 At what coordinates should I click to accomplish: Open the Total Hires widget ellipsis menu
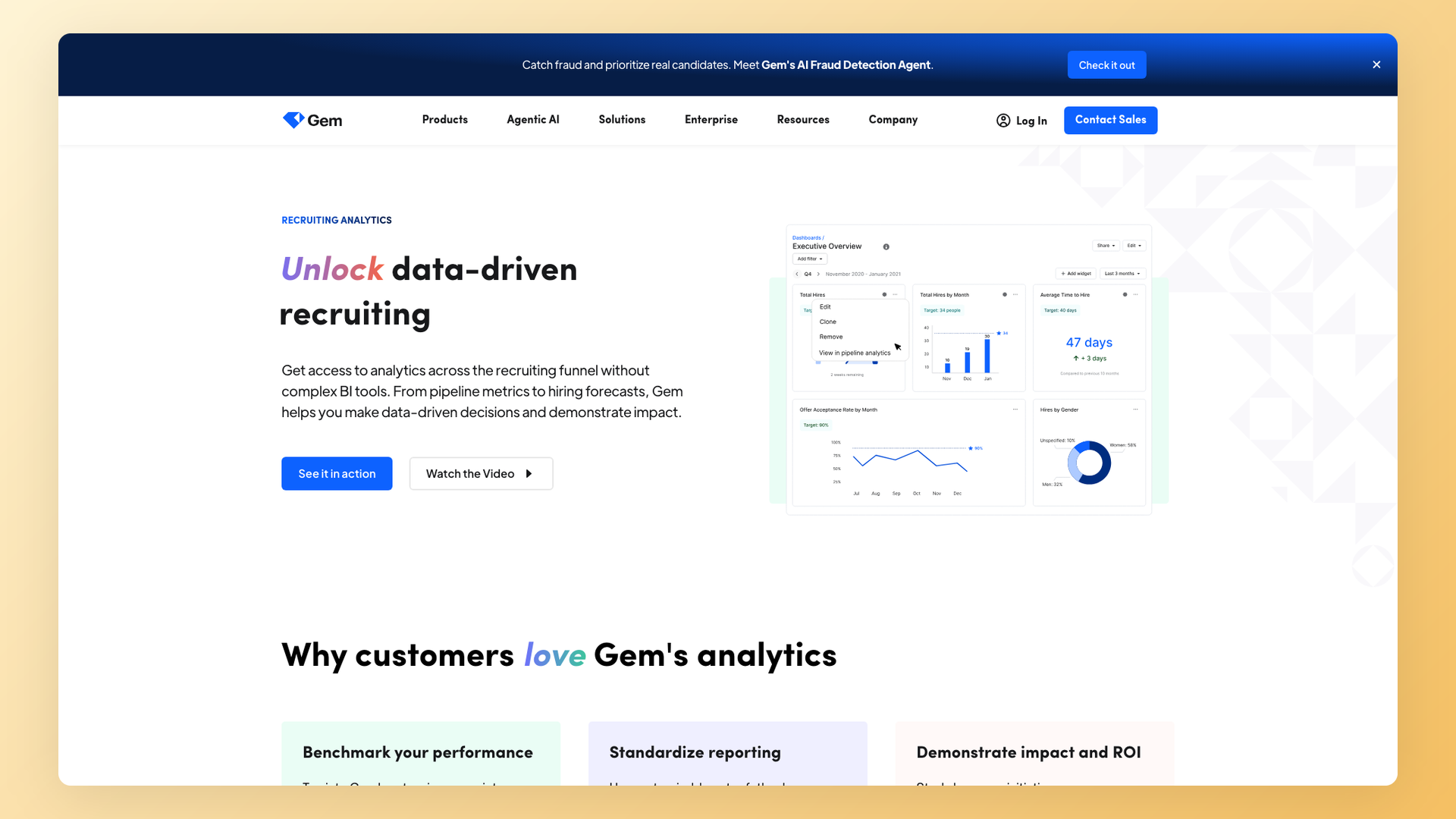click(x=895, y=294)
